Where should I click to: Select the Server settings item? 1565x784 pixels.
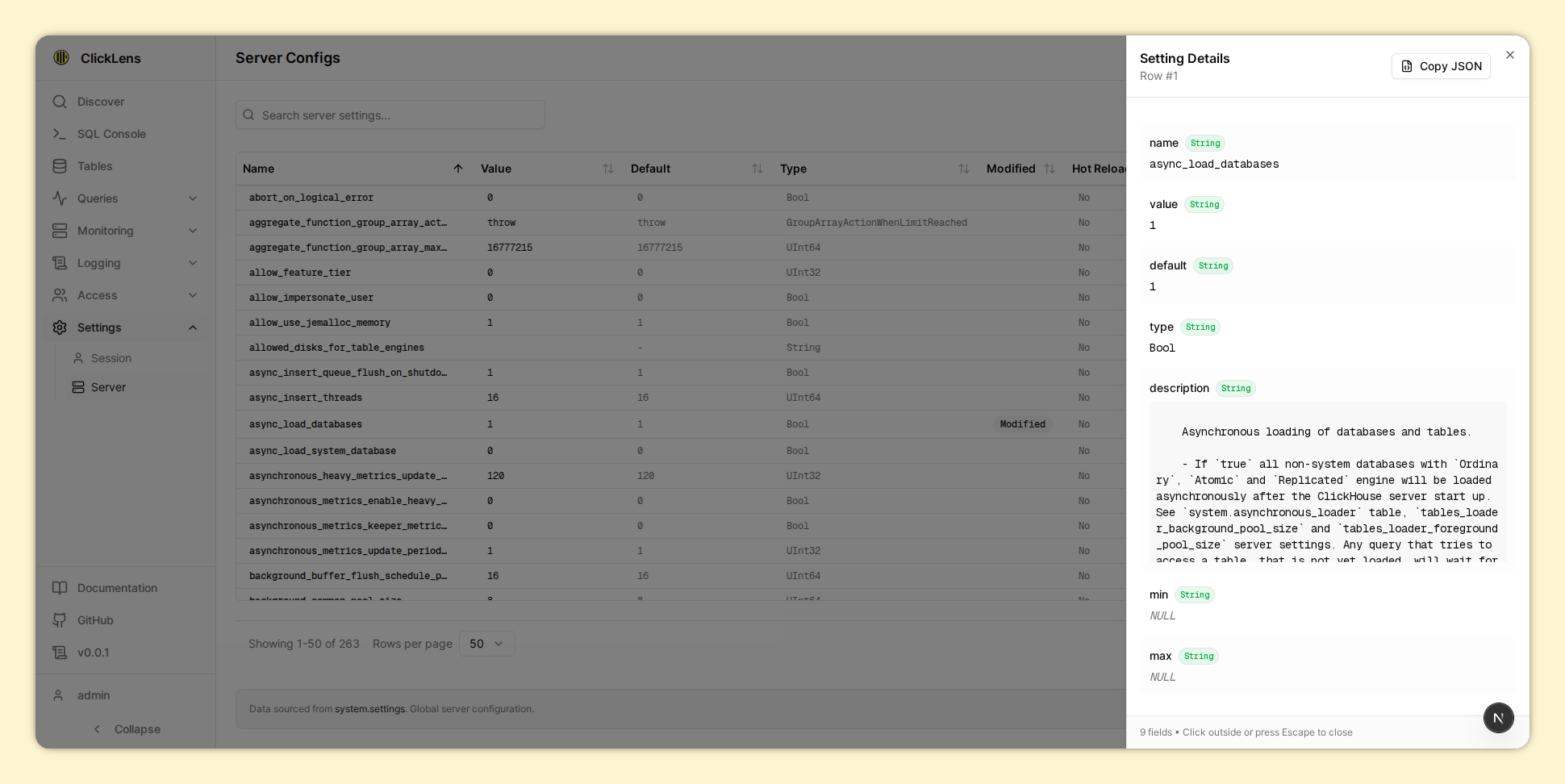pyautogui.click(x=108, y=387)
